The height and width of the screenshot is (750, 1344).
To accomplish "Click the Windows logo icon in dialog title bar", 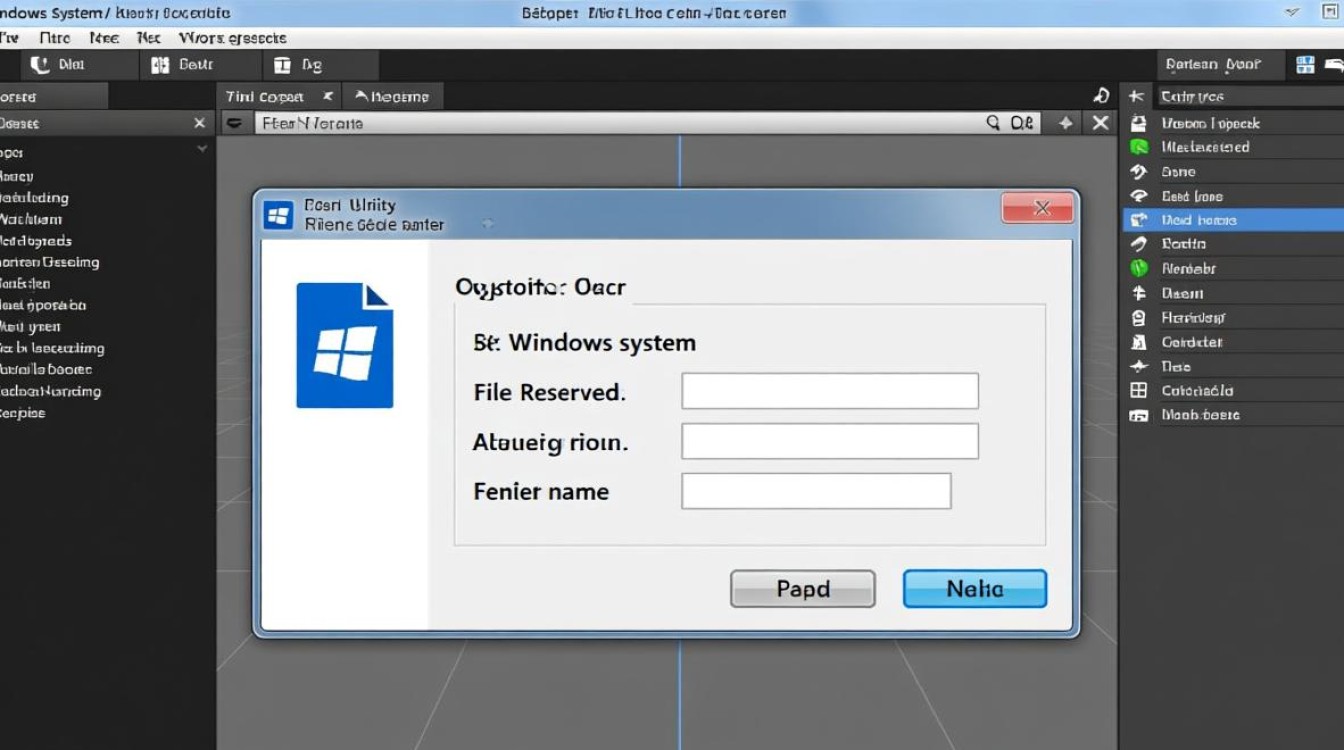I will point(278,215).
